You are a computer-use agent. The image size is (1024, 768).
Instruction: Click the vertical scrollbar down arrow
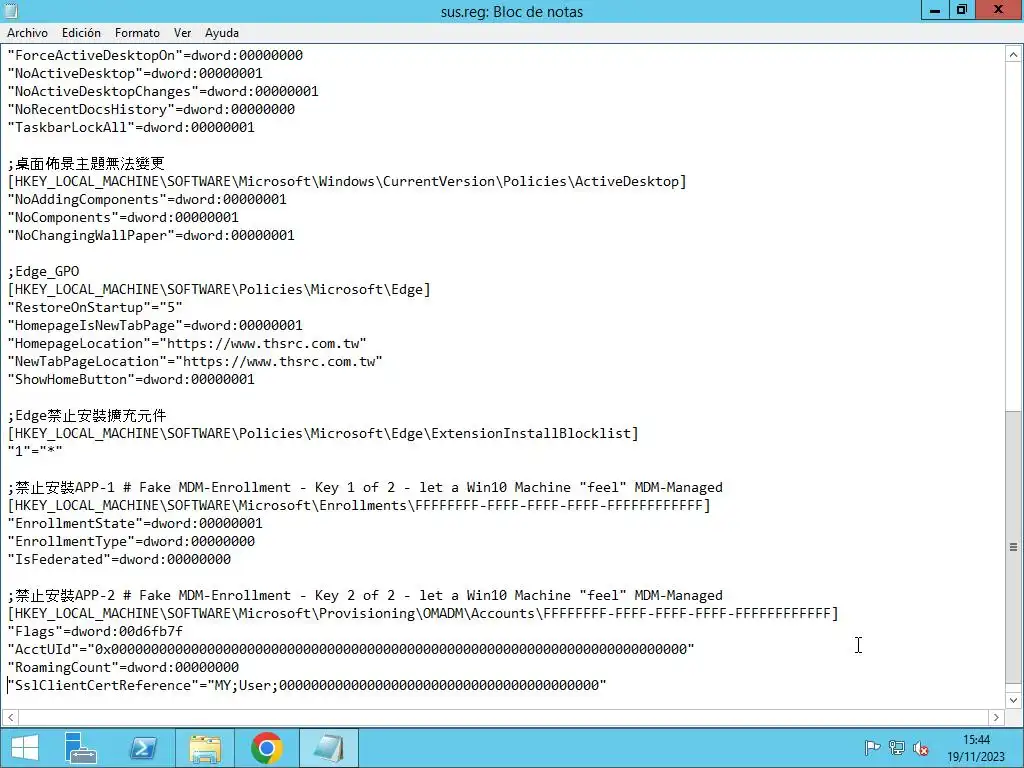[x=1013, y=699]
